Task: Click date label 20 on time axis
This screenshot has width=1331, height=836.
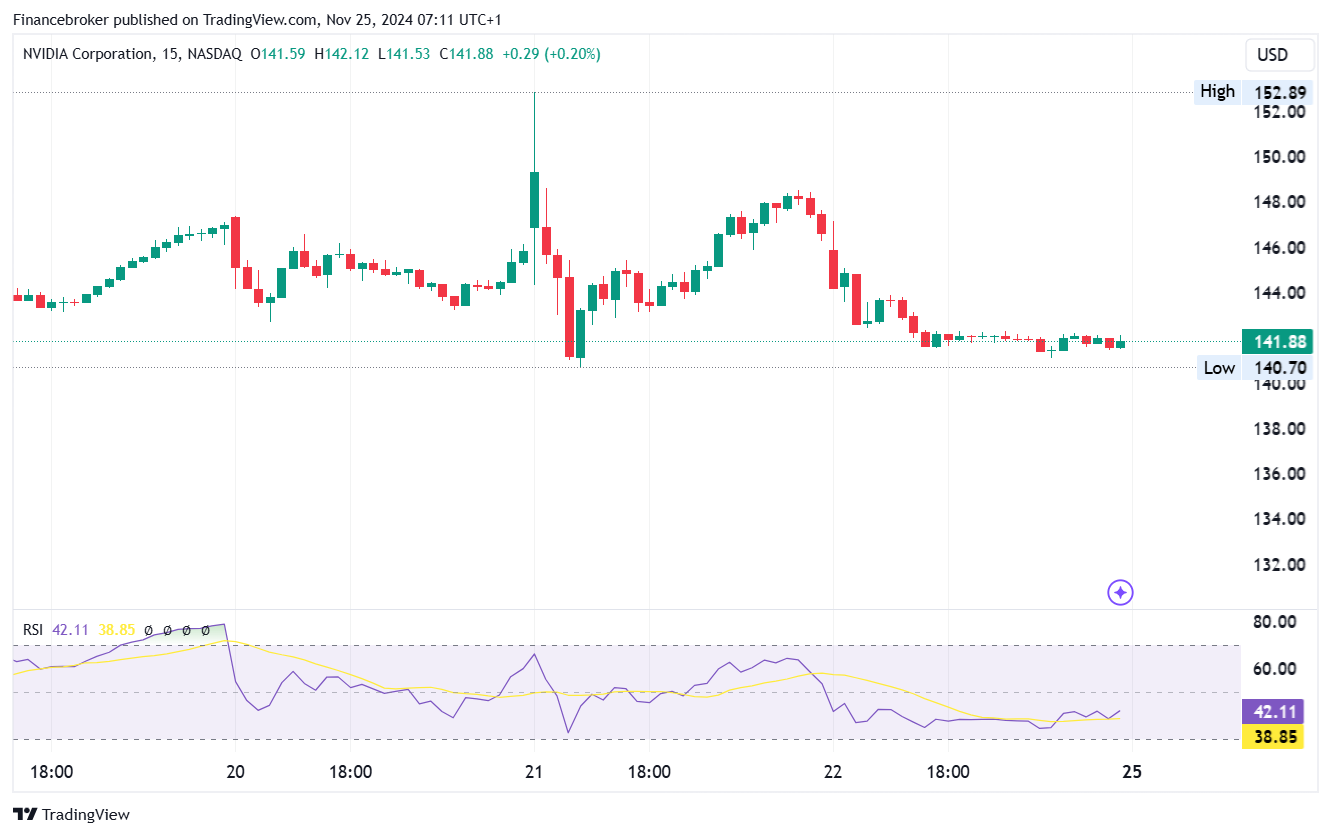Action: (x=236, y=772)
